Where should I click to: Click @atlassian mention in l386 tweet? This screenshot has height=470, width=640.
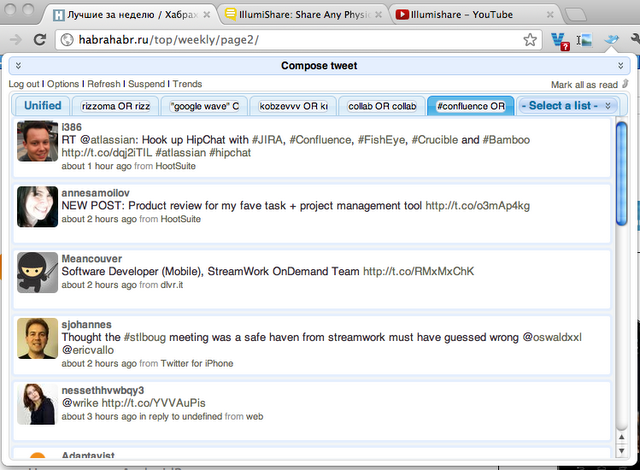108,140
